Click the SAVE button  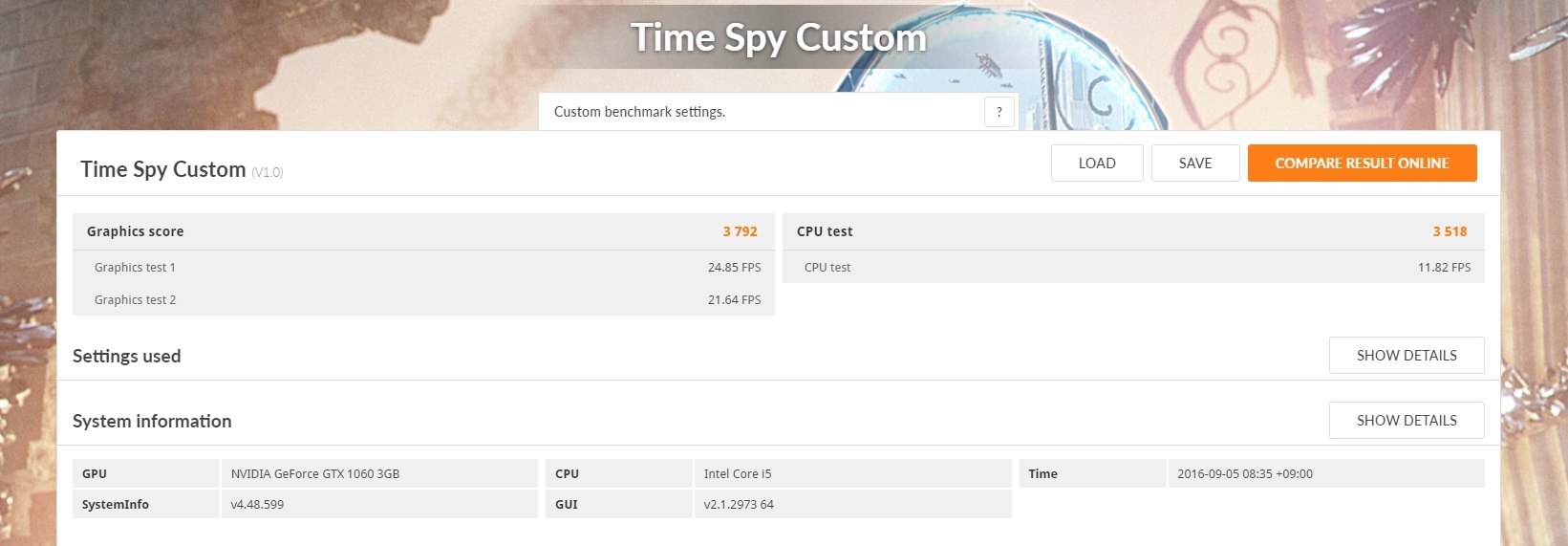[1195, 164]
